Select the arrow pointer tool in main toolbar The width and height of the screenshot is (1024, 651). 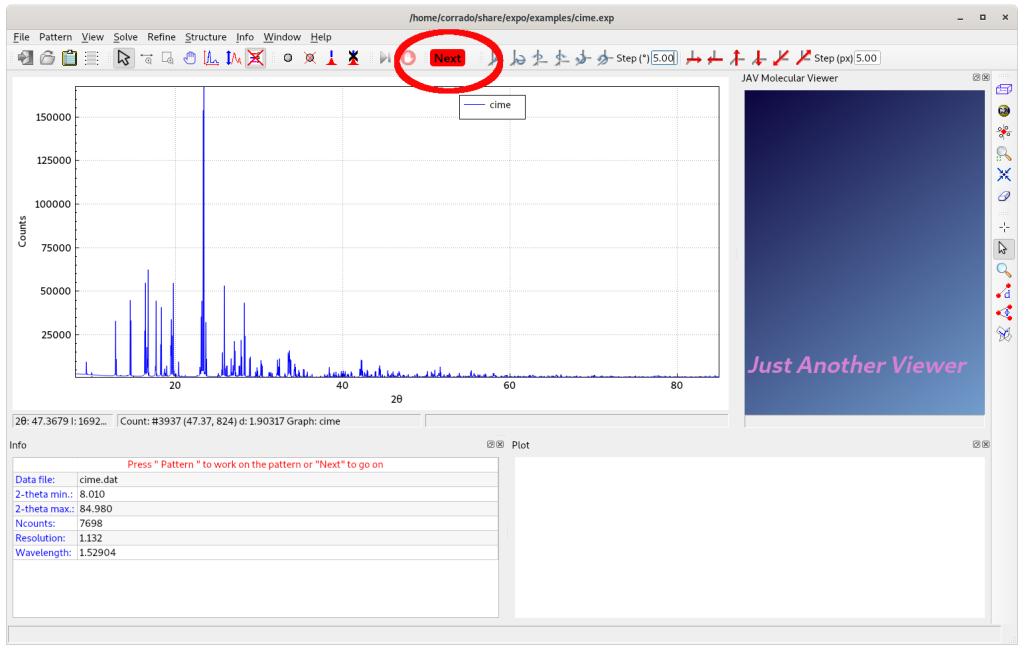pyautogui.click(x=123, y=58)
